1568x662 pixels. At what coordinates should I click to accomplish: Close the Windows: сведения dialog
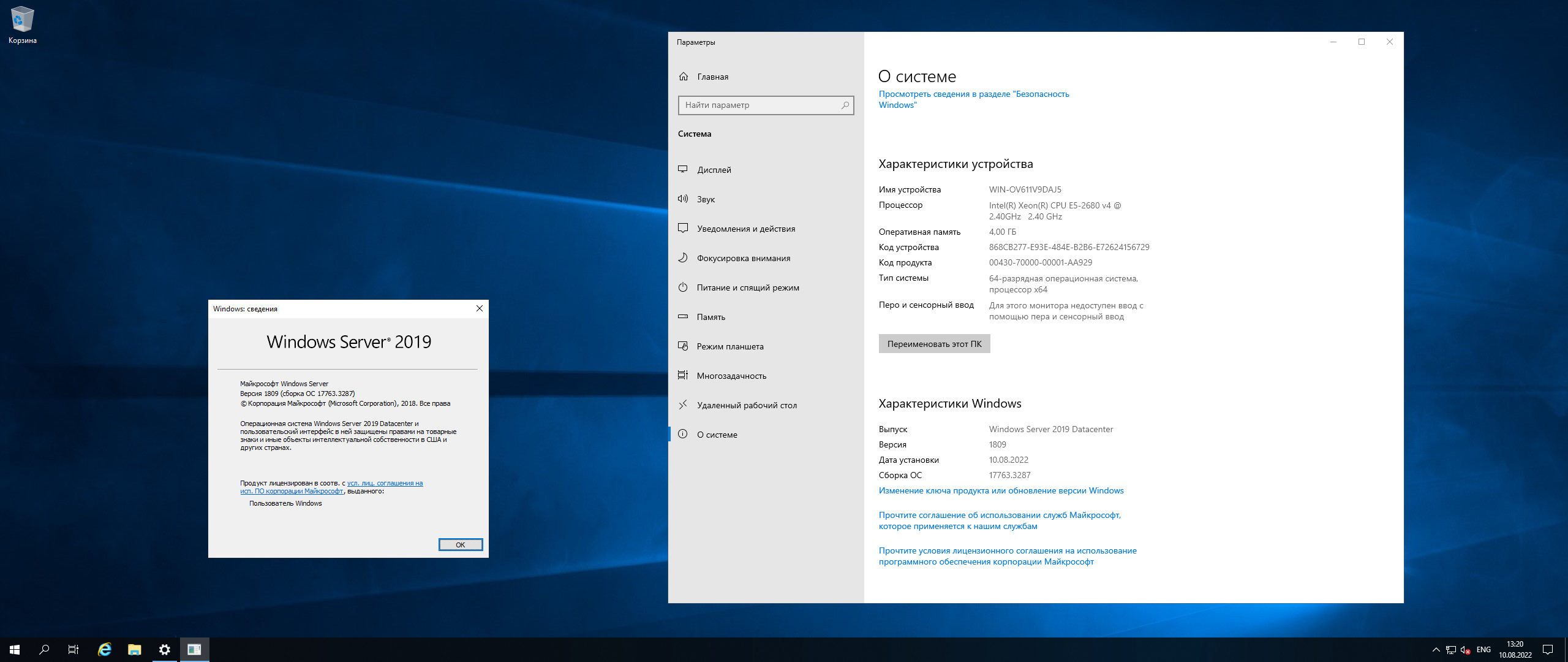(480, 308)
